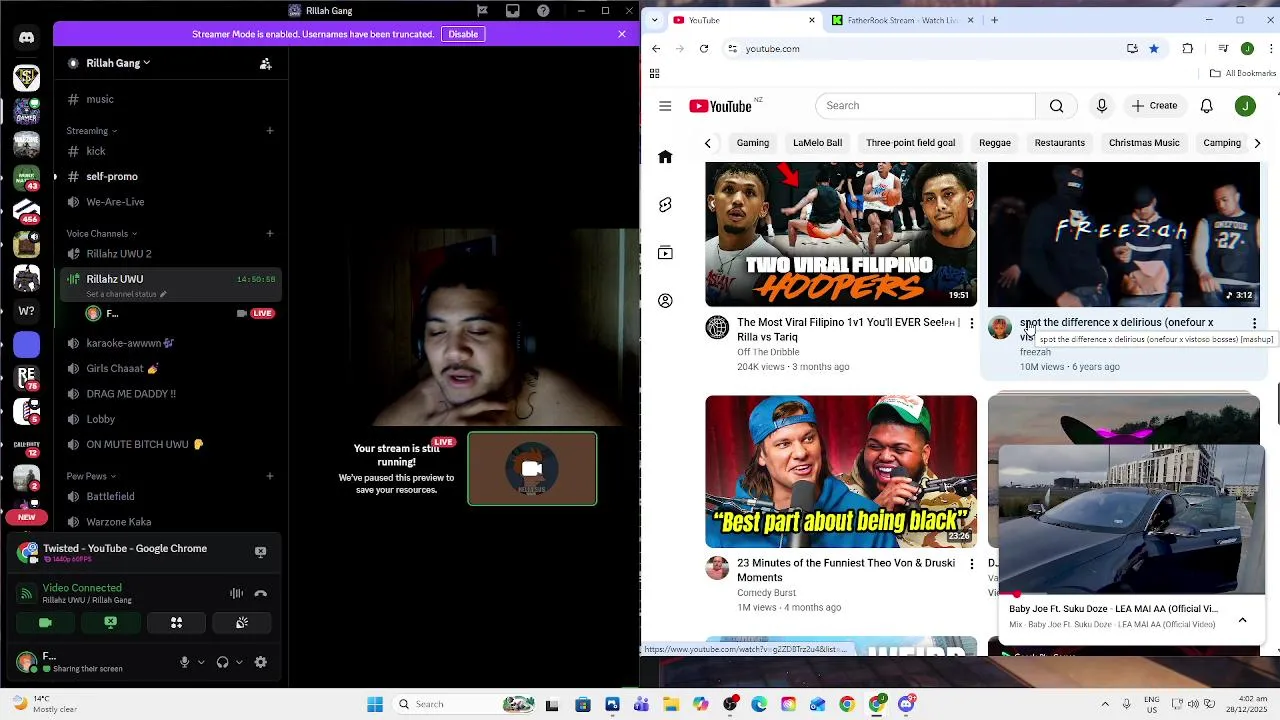Disable Streamer Mode in the banner

[463, 34]
